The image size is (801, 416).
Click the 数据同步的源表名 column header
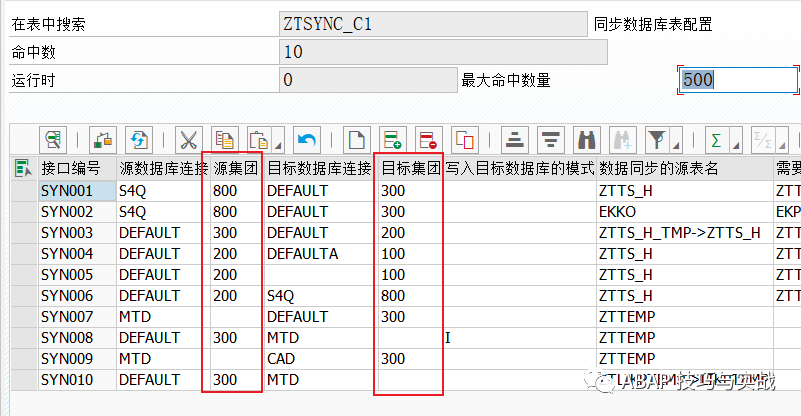click(685, 168)
